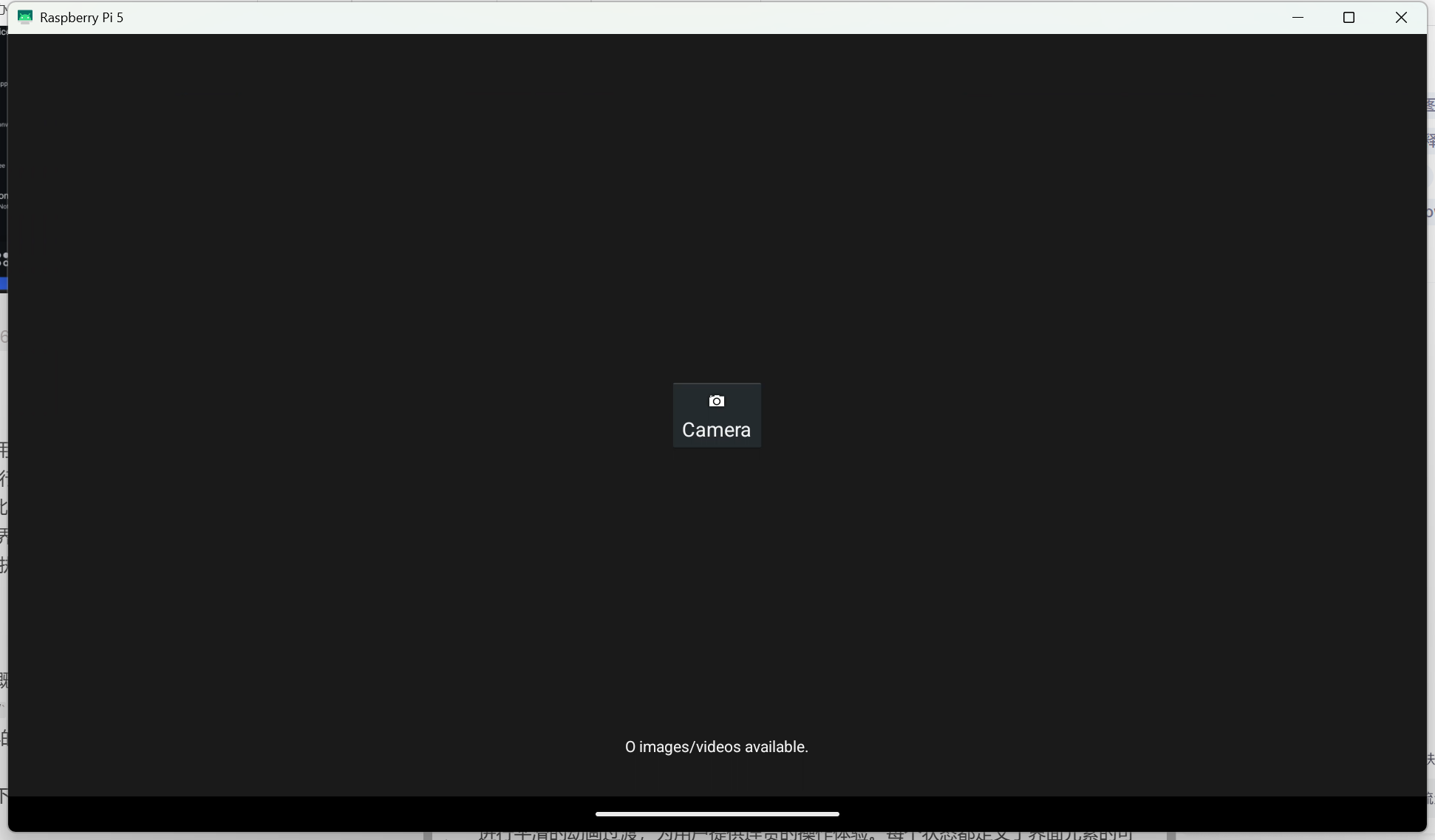Click the empty dark gallery area above Camera
Screen dimensions: 1435x840
click(x=716, y=207)
